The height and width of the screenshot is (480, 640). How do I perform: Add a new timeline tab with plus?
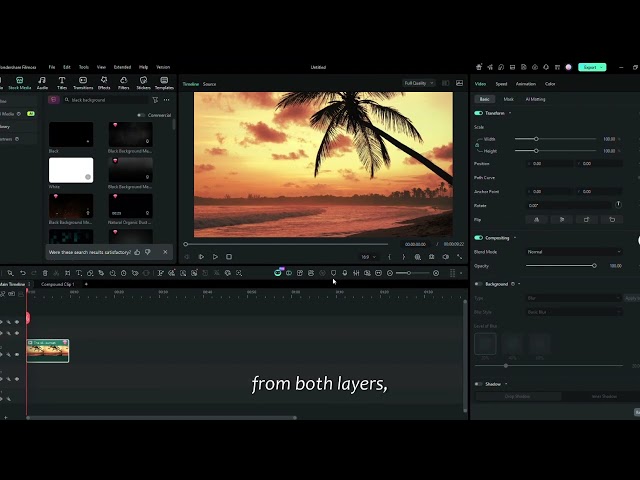(86, 284)
